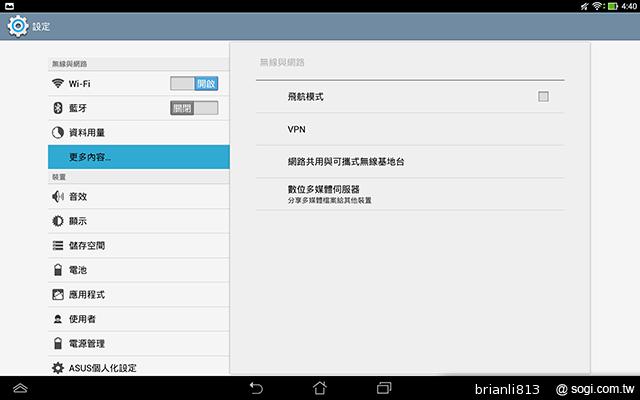The height and width of the screenshot is (400, 640).
Task: Tap the battery indicator in status bar
Action: tap(613, 6)
